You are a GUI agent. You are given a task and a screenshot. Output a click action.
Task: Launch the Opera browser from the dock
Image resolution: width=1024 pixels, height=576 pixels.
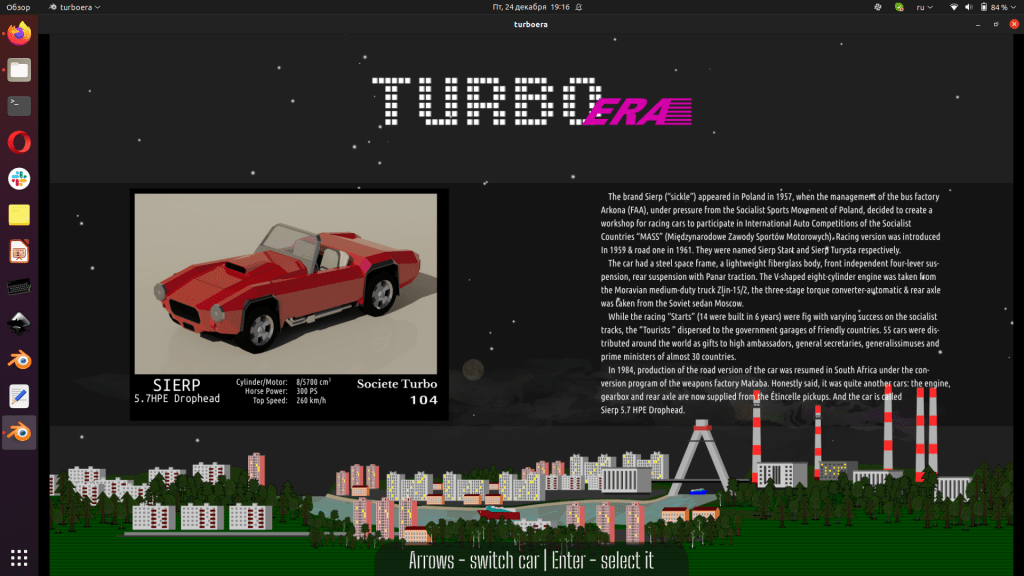19,142
